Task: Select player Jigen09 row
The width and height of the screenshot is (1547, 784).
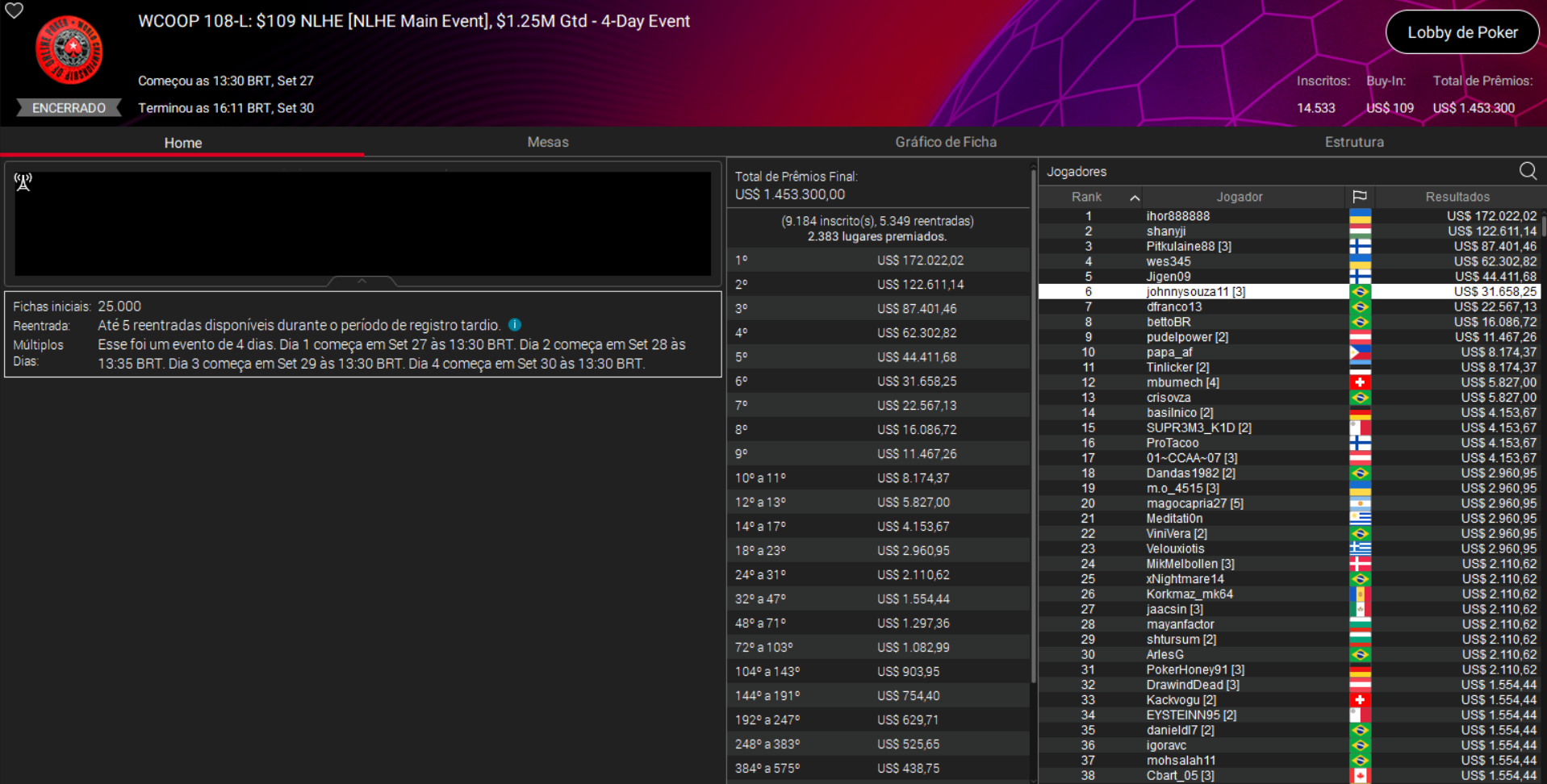Action: (1289, 277)
